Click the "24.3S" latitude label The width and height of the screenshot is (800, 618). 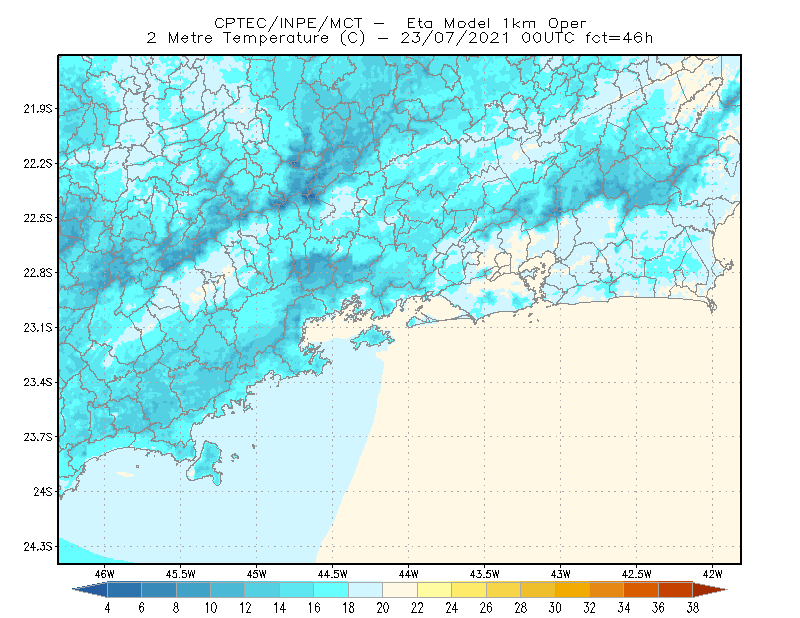37,547
